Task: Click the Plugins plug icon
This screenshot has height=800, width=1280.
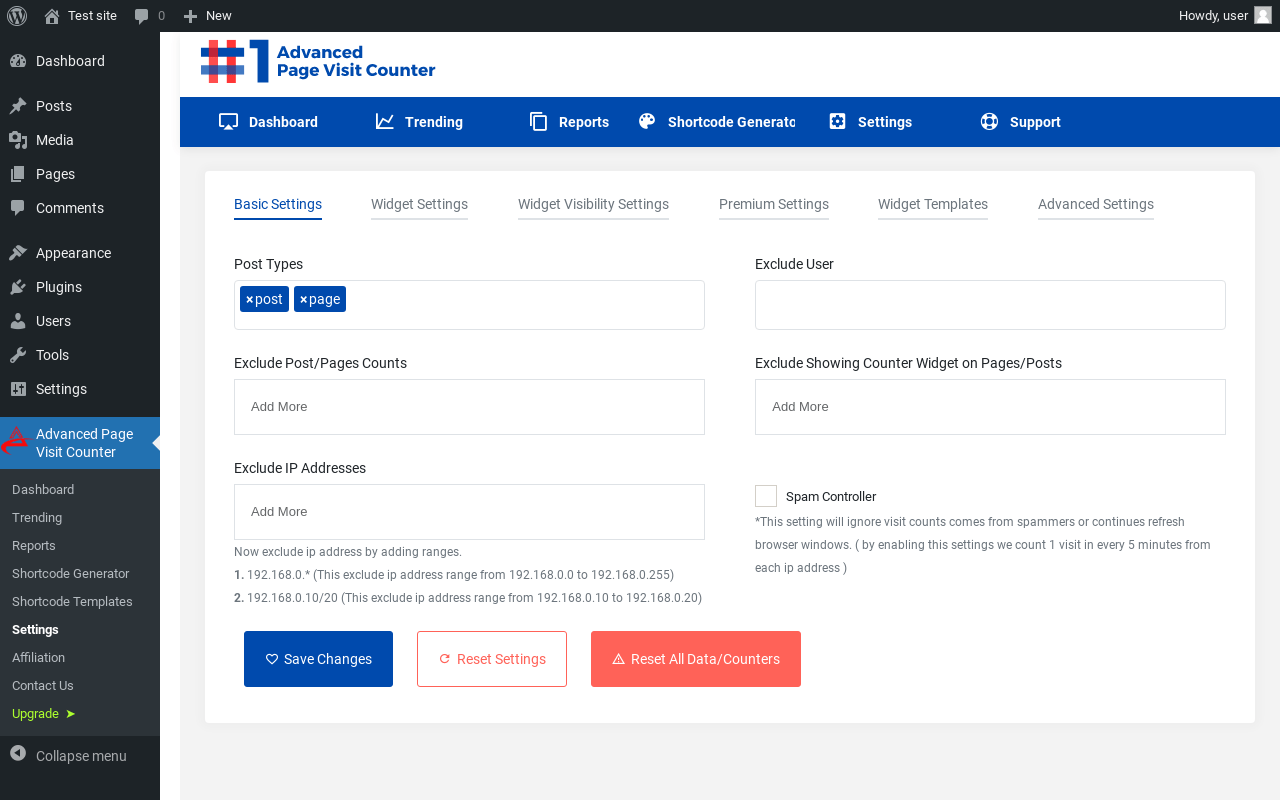Action: click(x=18, y=287)
